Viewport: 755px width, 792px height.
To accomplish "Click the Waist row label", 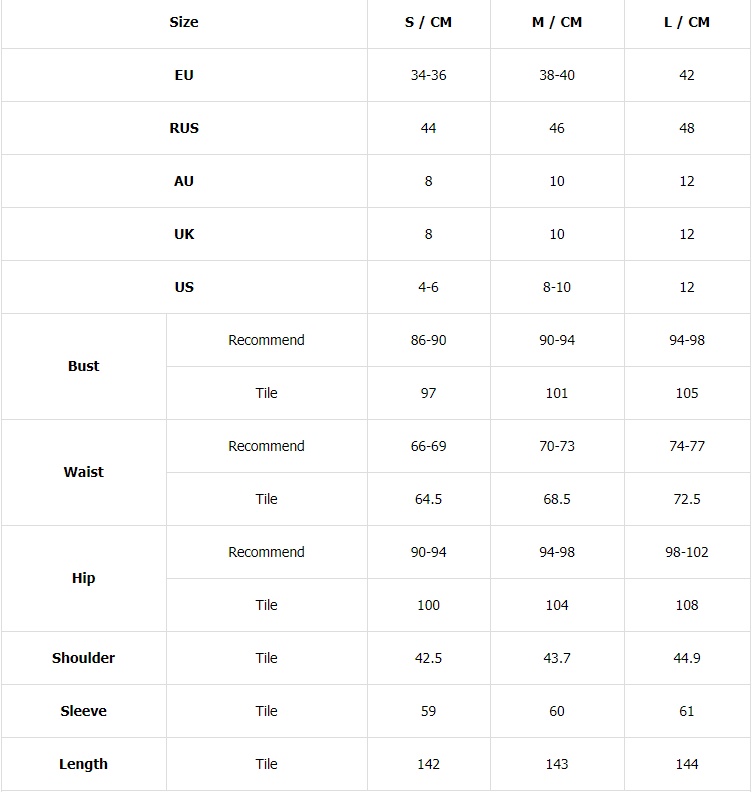I will point(84,472).
